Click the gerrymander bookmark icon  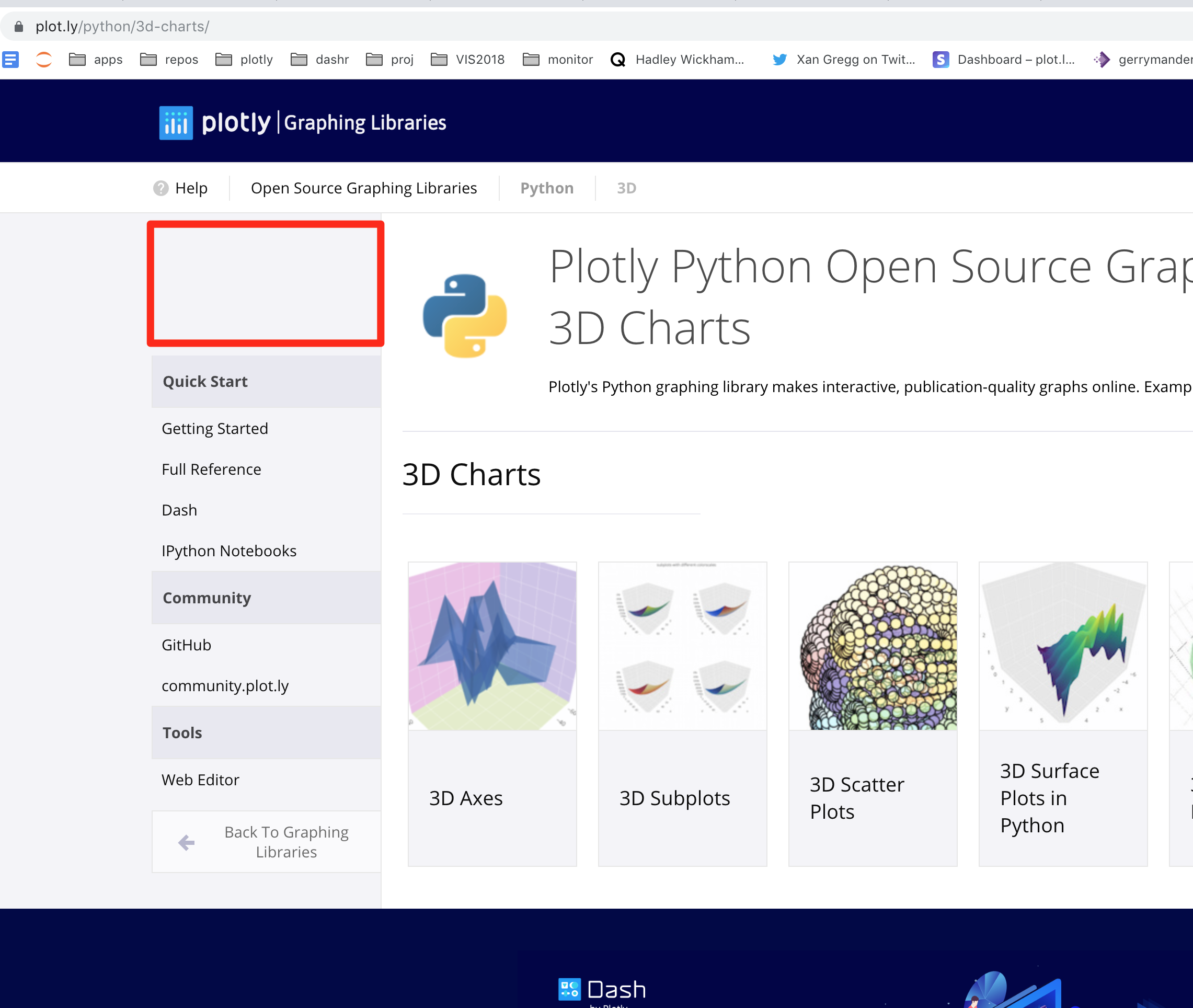[1101, 60]
